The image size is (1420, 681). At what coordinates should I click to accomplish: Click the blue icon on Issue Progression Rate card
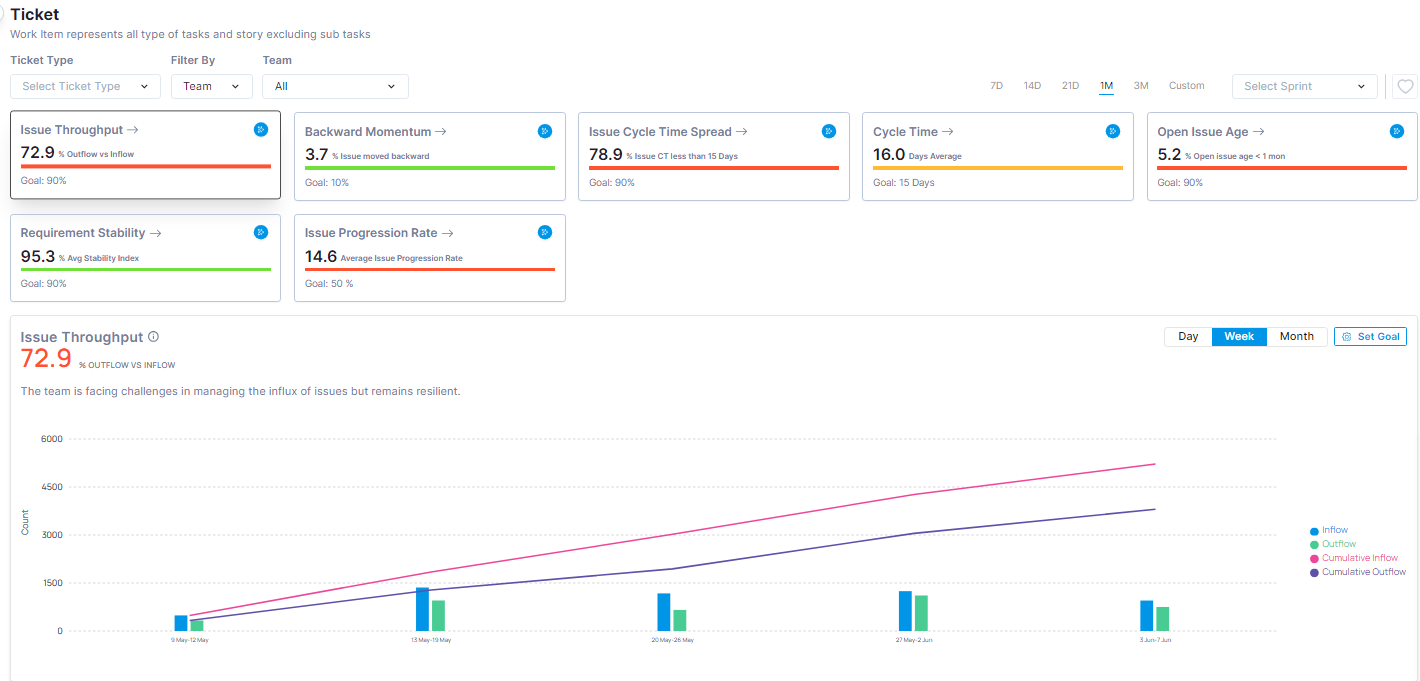pos(545,232)
